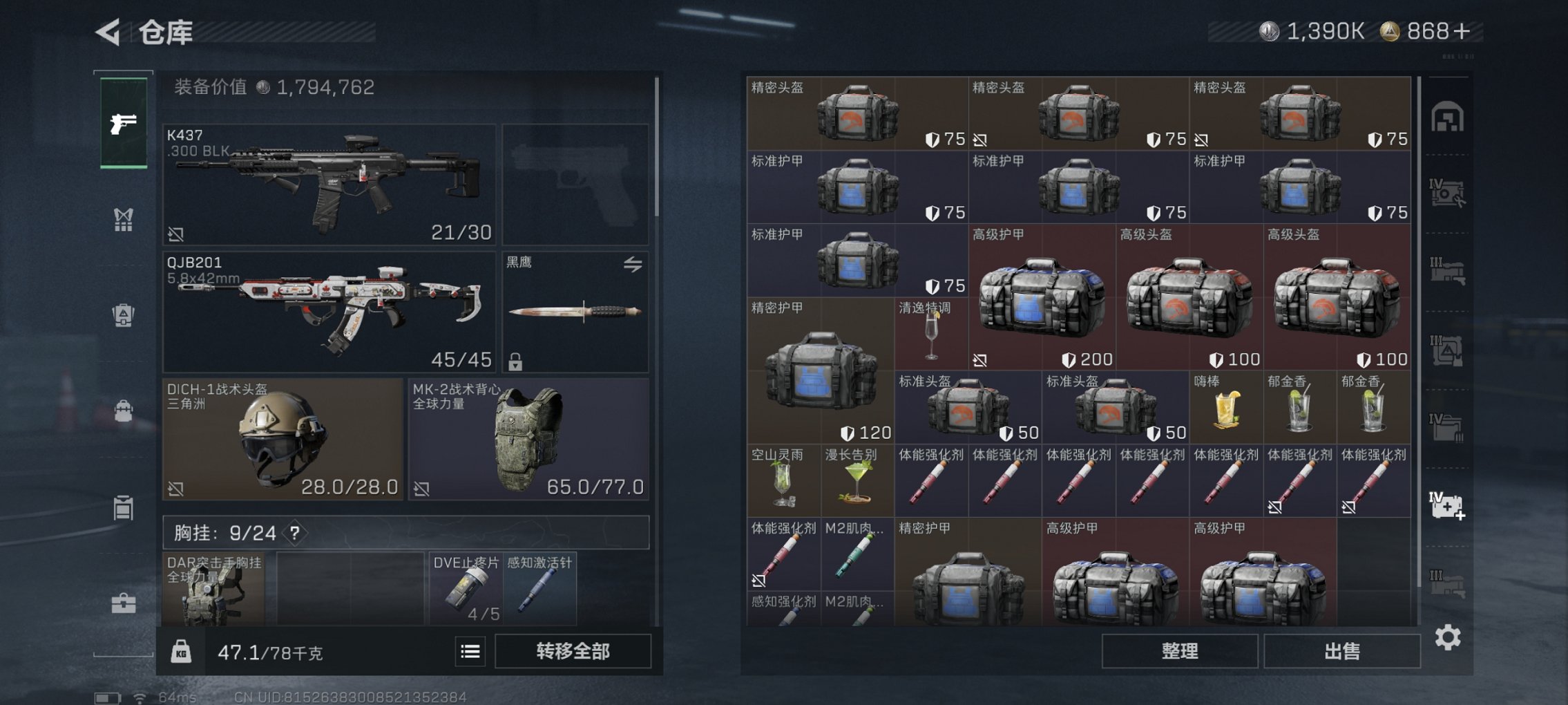This screenshot has width=1568, height=705.
Task: Toggle the swap arrows on 黑鹰 knife slot
Action: [633, 264]
